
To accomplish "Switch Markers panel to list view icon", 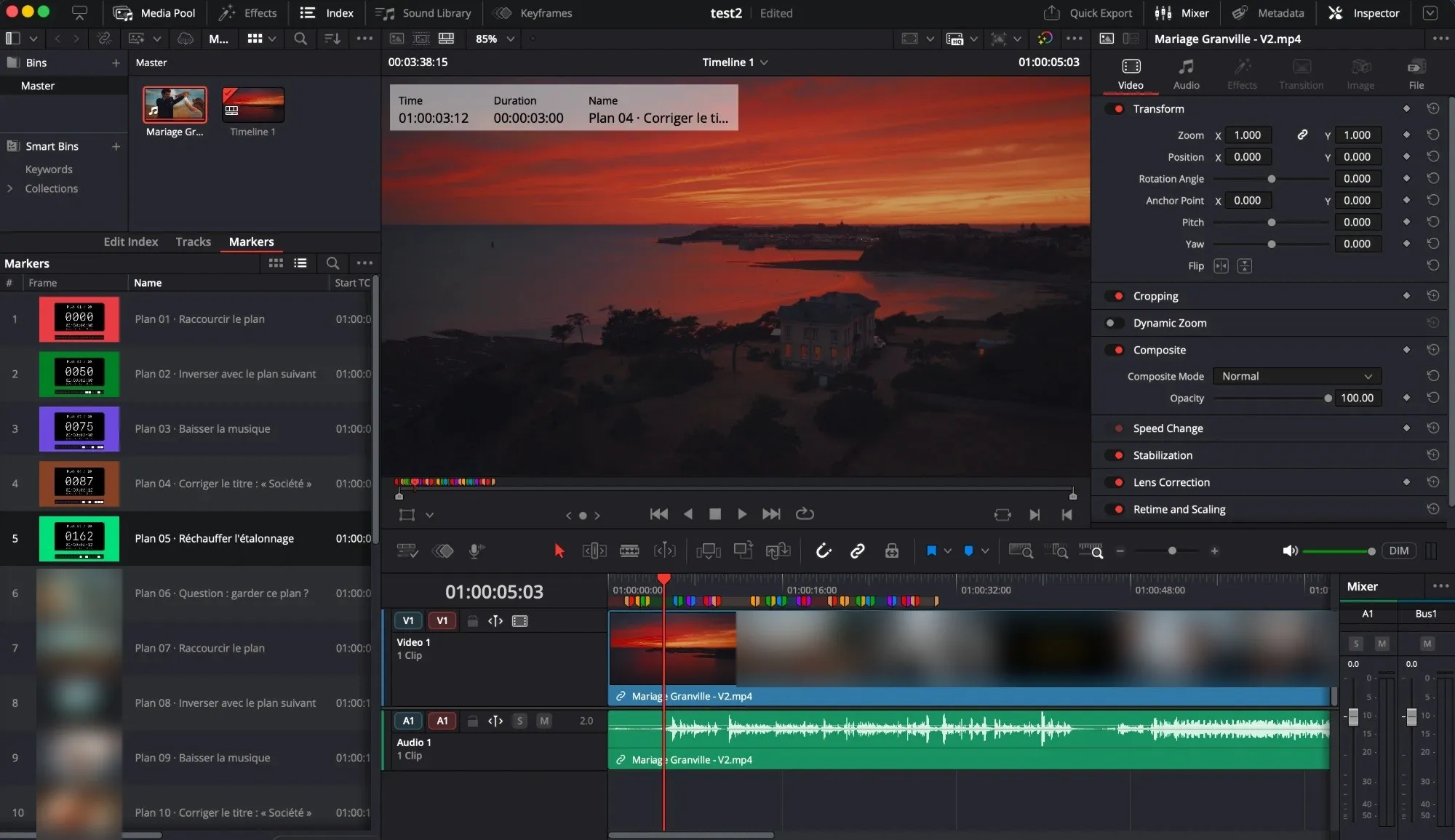I will coord(300,263).
